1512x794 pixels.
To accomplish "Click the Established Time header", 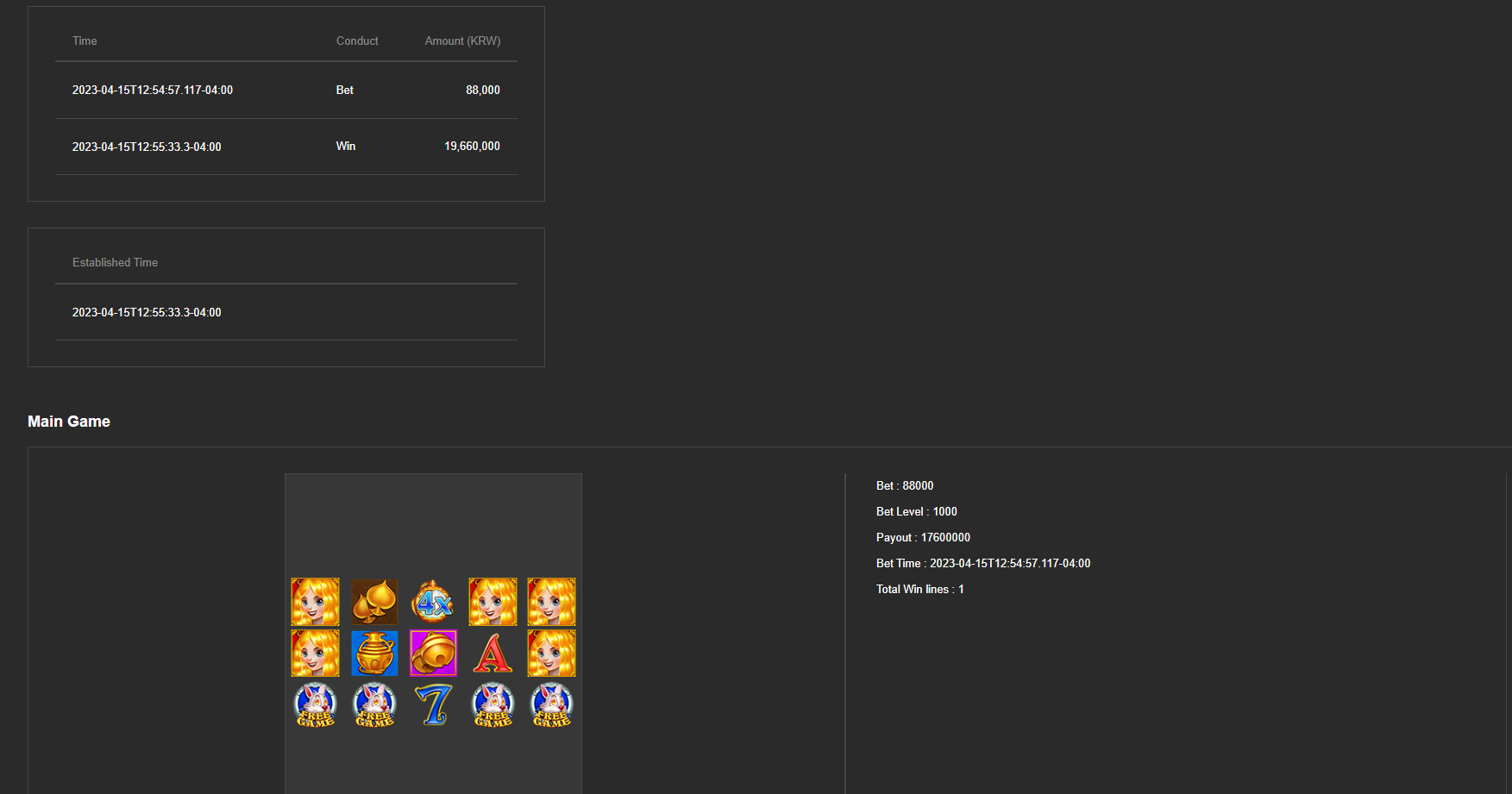I will pos(115,262).
